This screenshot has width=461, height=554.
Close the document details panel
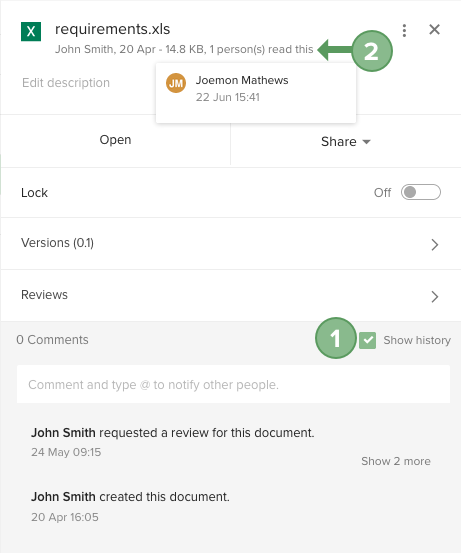point(434,30)
